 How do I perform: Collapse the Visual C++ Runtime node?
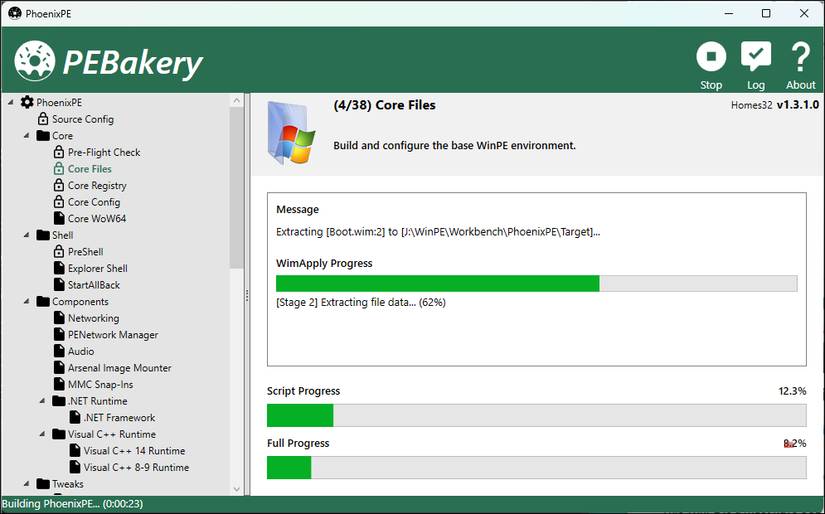[x=43, y=434]
